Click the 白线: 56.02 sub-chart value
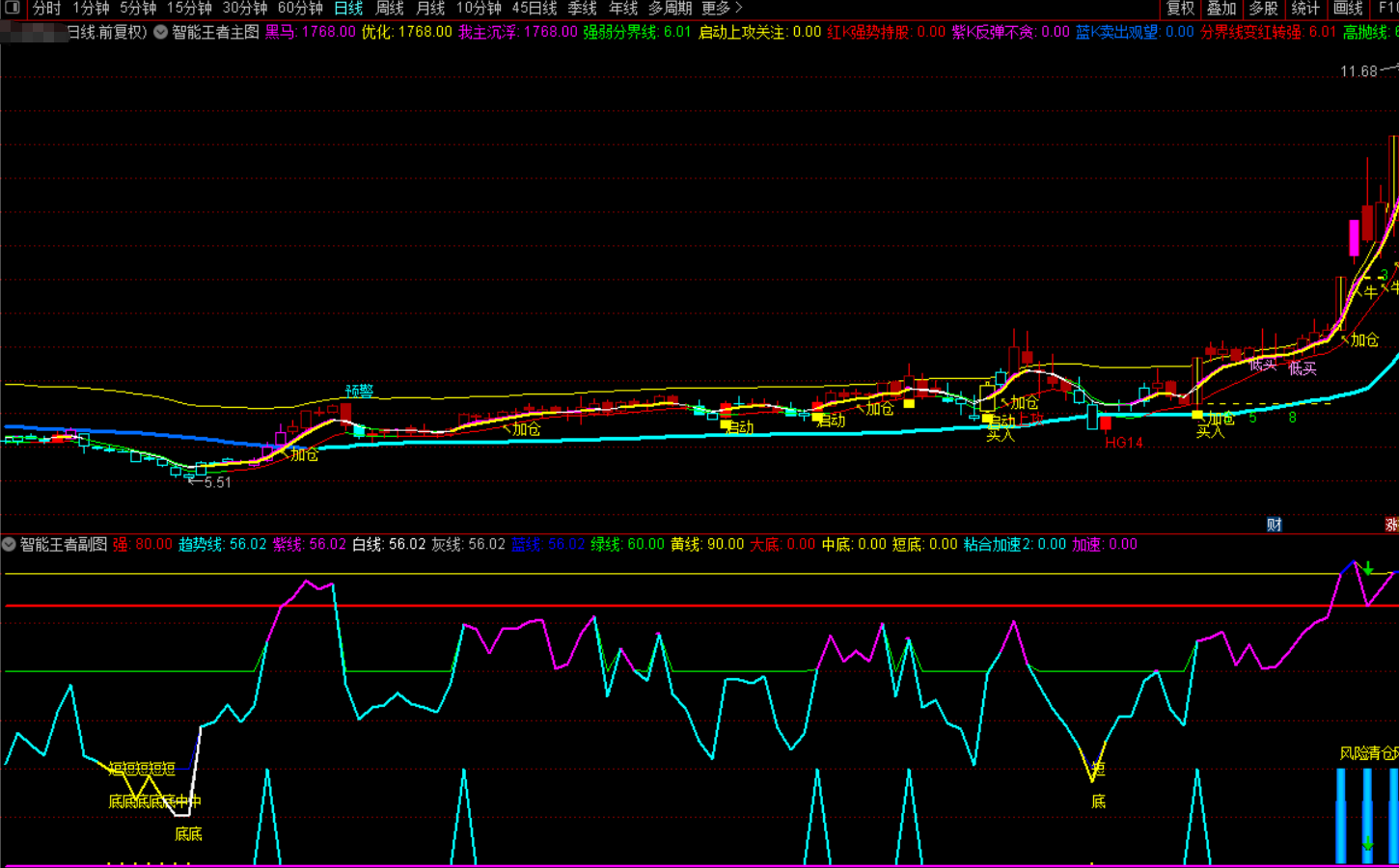Viewport: 1399px width, 868px height. pyautogui.click(x=388, y=544)
